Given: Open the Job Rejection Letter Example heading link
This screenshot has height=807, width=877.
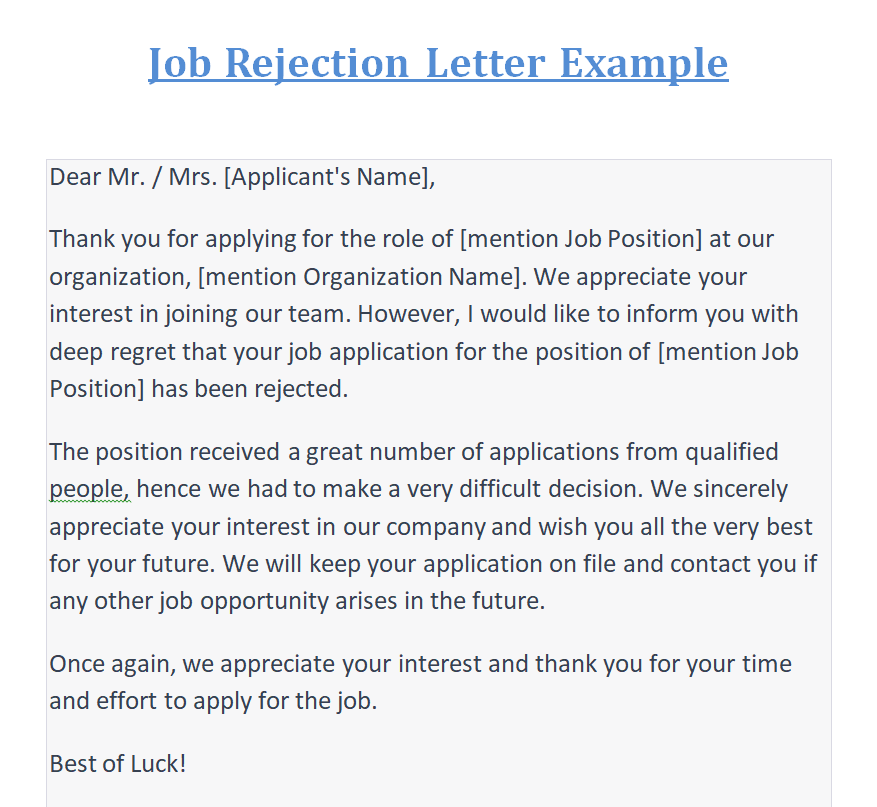Looking at the screenshot, I should click(438, 63).
